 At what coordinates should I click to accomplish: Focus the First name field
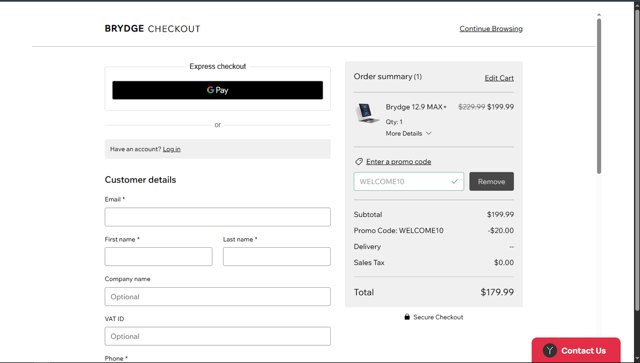158,256
